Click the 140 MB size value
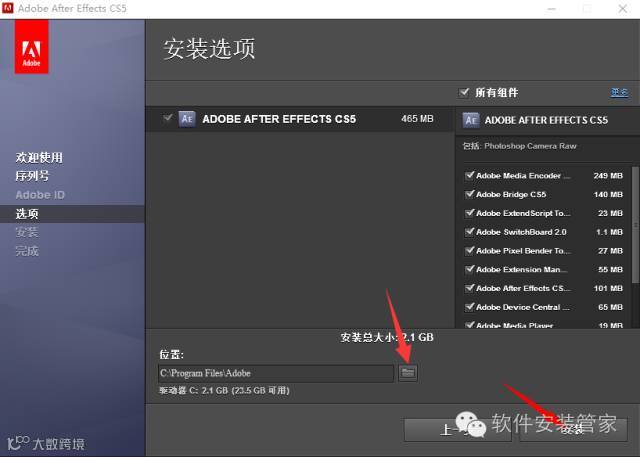Viewport: 640px width, 457px height. (x=608, y=194)
